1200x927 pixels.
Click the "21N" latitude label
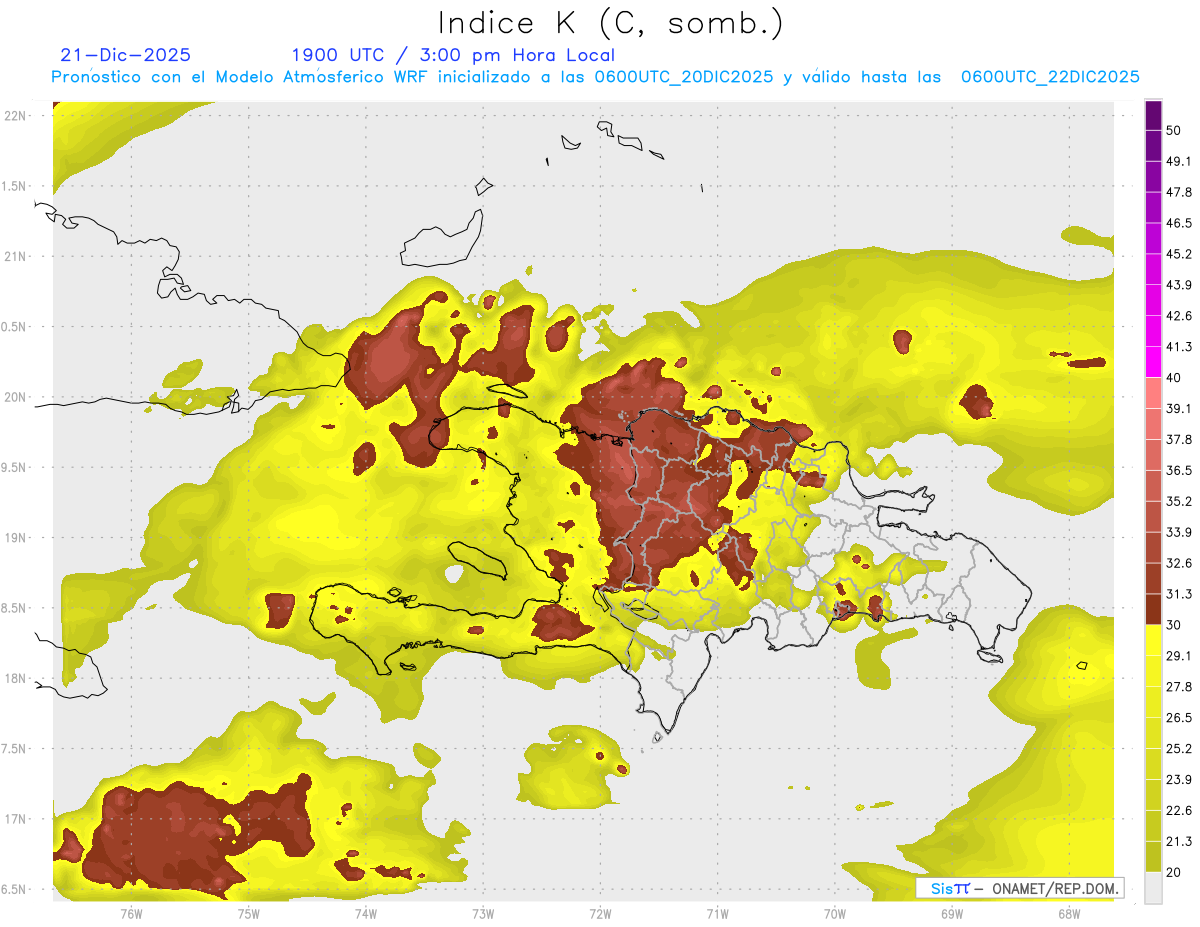point(17,256)
